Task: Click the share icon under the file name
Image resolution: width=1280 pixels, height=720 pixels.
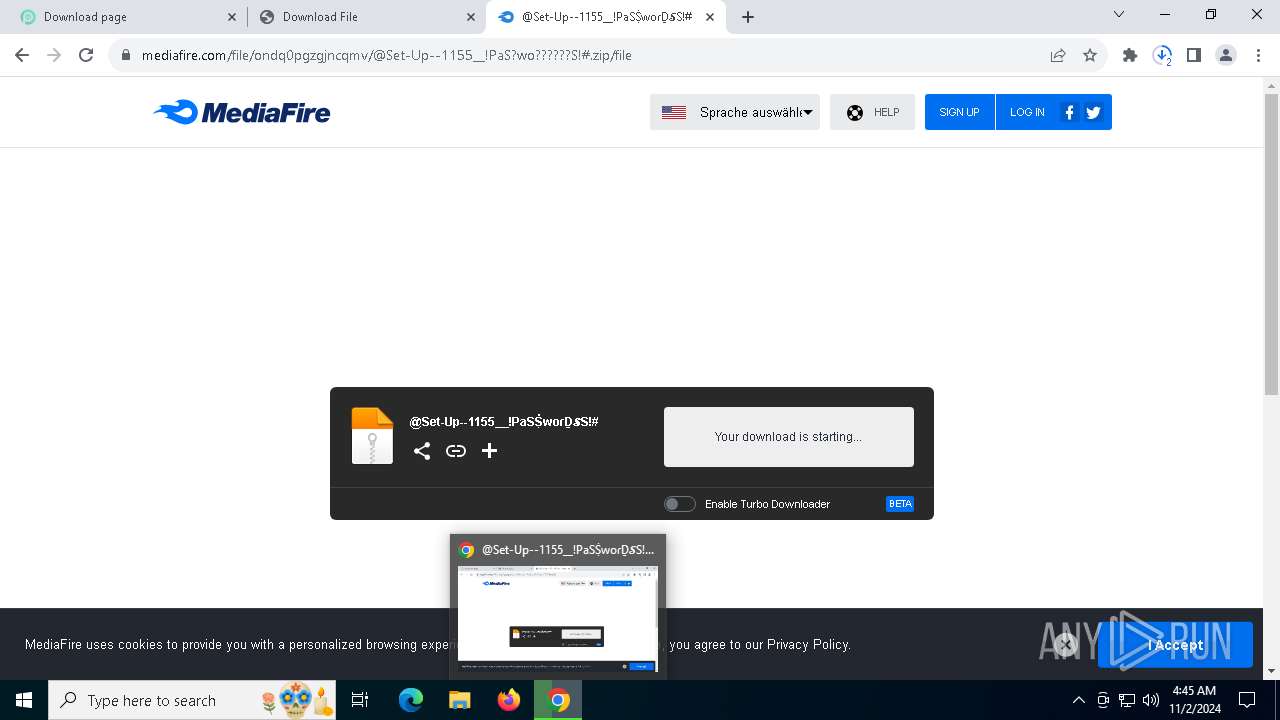Action: point(422,451)
